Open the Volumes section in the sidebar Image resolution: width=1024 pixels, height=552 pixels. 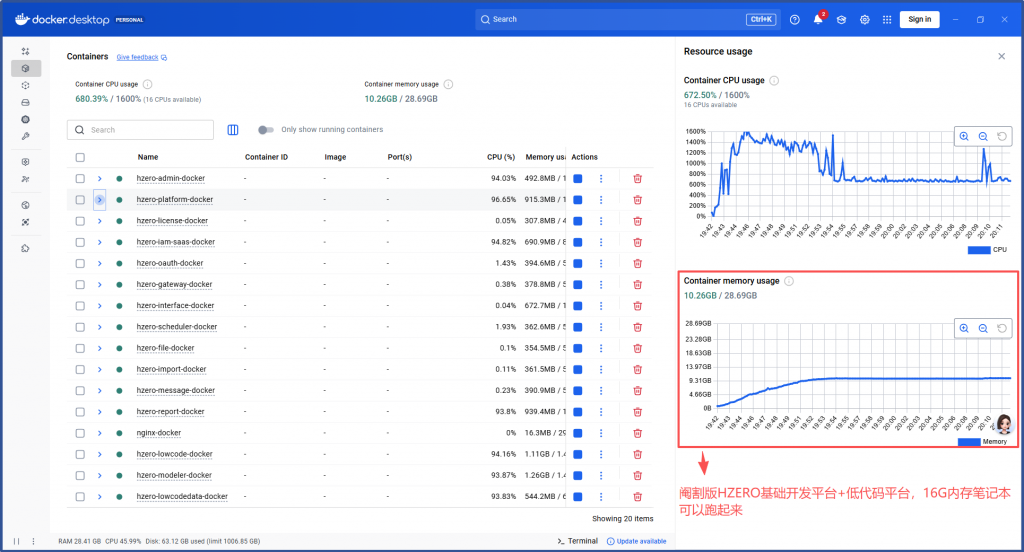[x=25, y=102]
